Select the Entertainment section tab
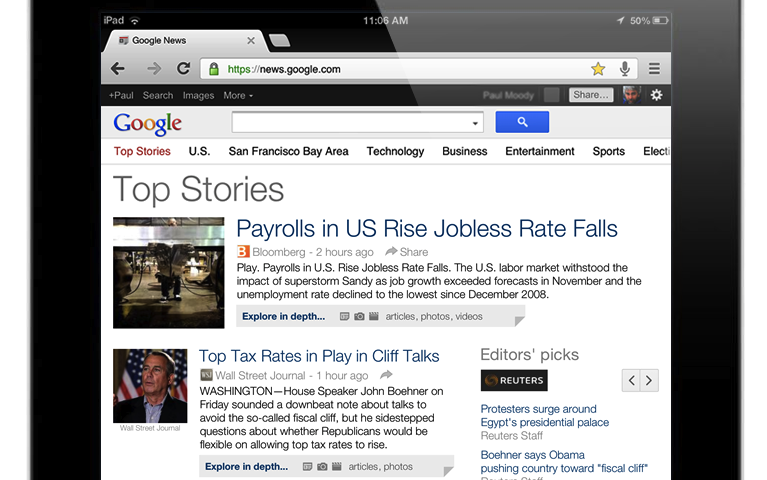The width and height of the screenshot is (767, 480). 540,151
